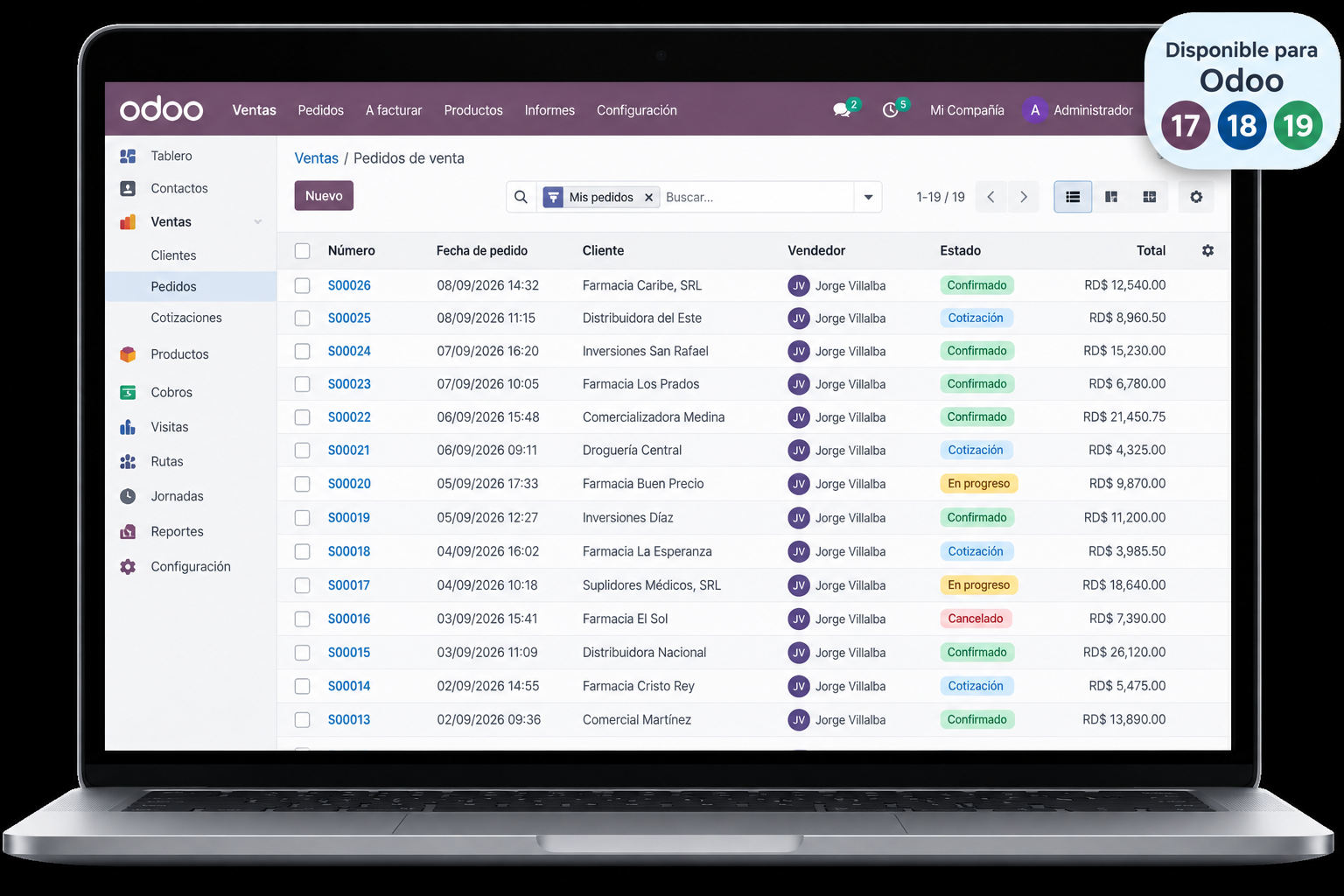Screen dimensions: 1344x896
Task: Click the En progreso badge on S00020
Action: (x=979, y=484)
